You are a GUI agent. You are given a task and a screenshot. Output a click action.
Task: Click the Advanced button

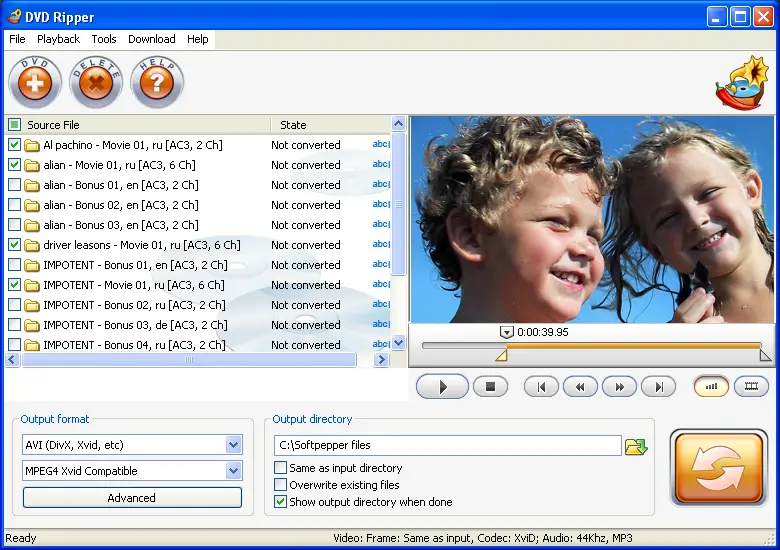[132, 498]
